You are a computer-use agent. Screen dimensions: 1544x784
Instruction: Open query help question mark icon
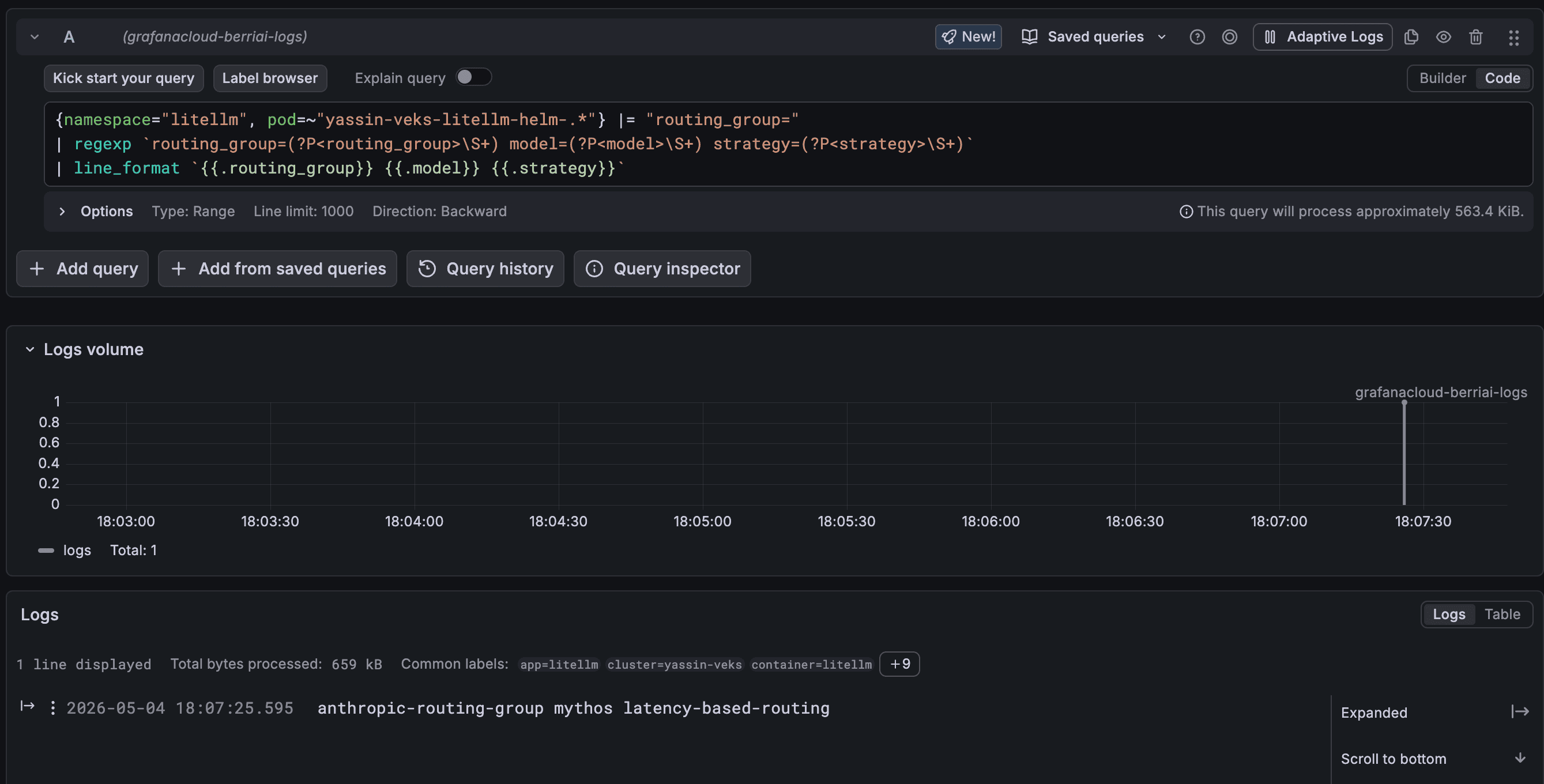(1197, 37)
